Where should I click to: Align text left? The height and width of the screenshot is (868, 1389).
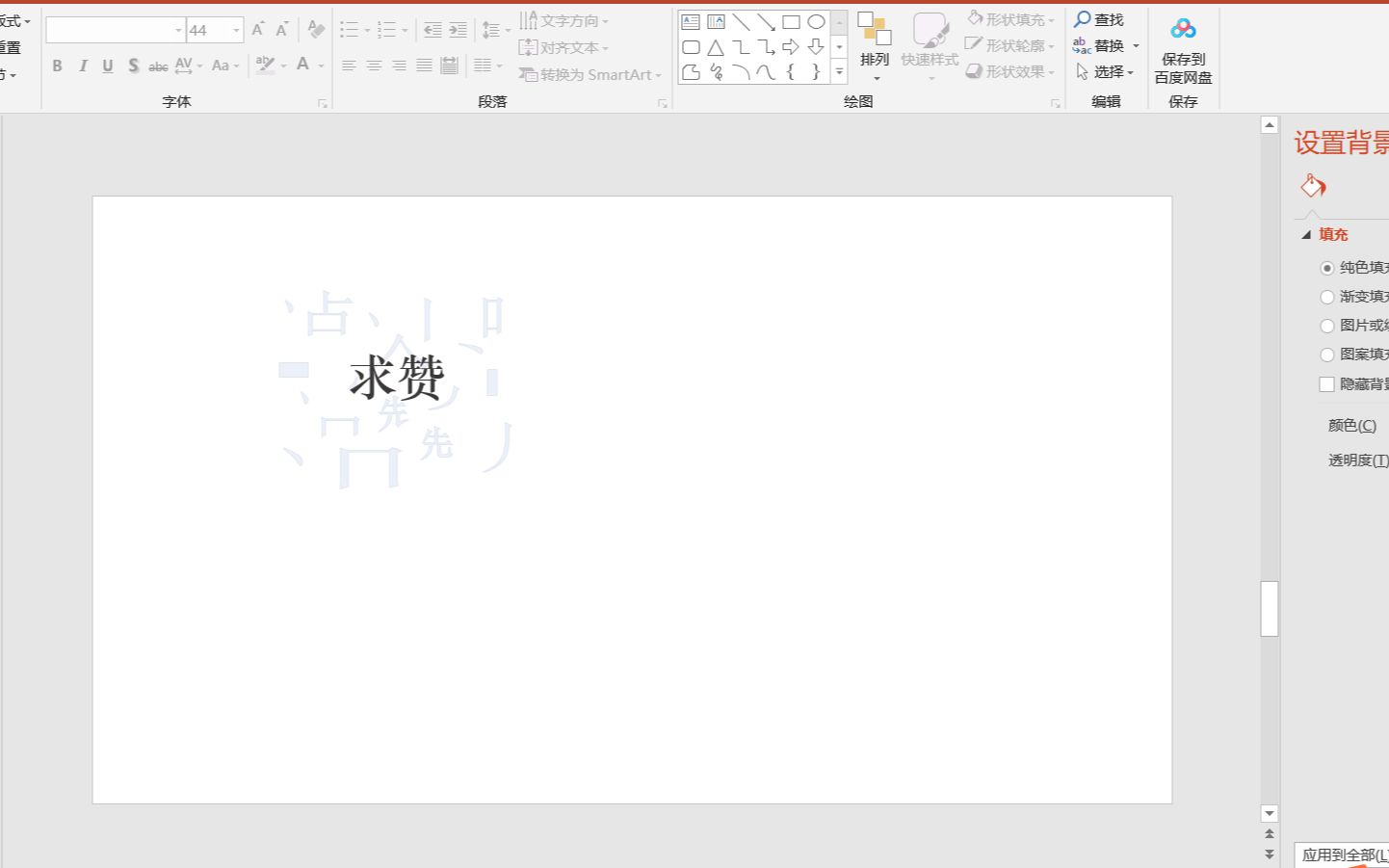(349, 66)
